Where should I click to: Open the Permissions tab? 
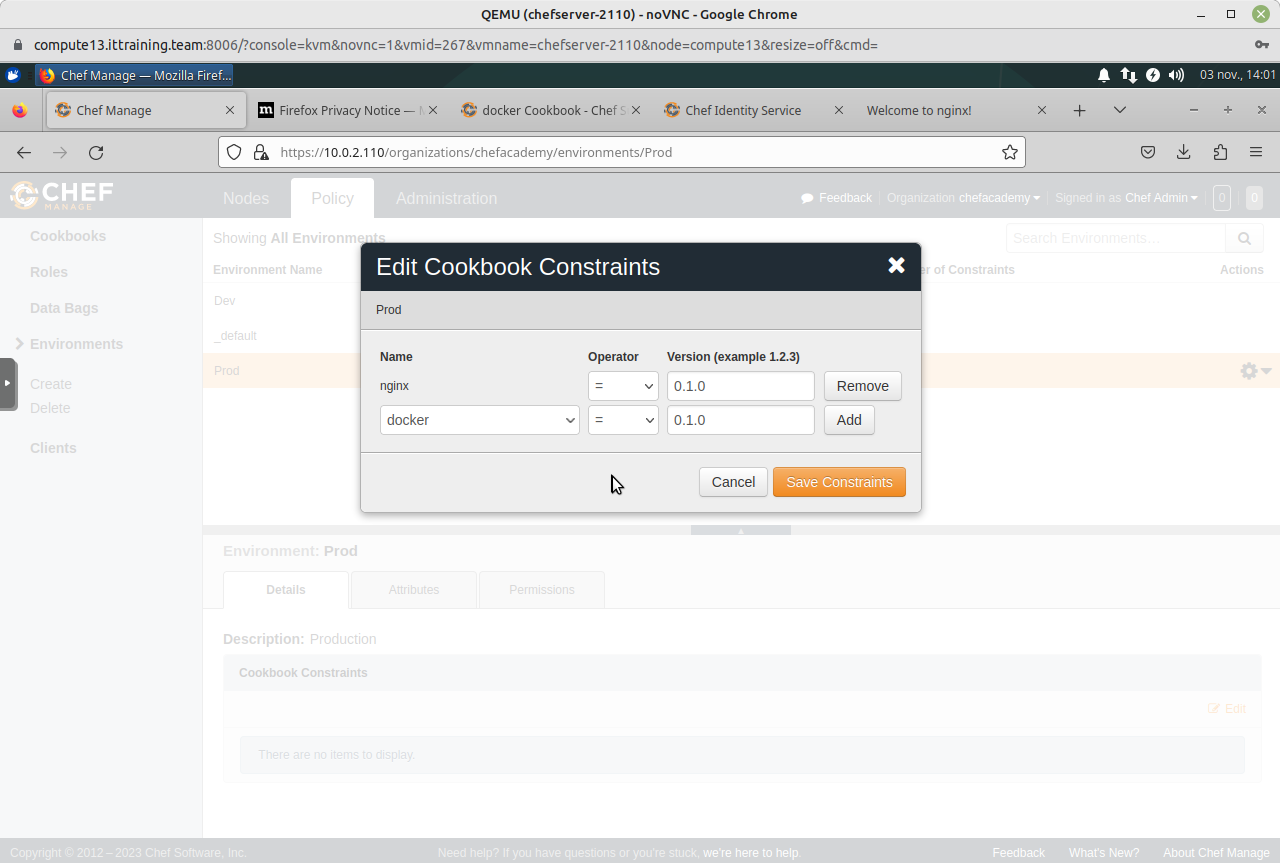click(x=542, y=590)
